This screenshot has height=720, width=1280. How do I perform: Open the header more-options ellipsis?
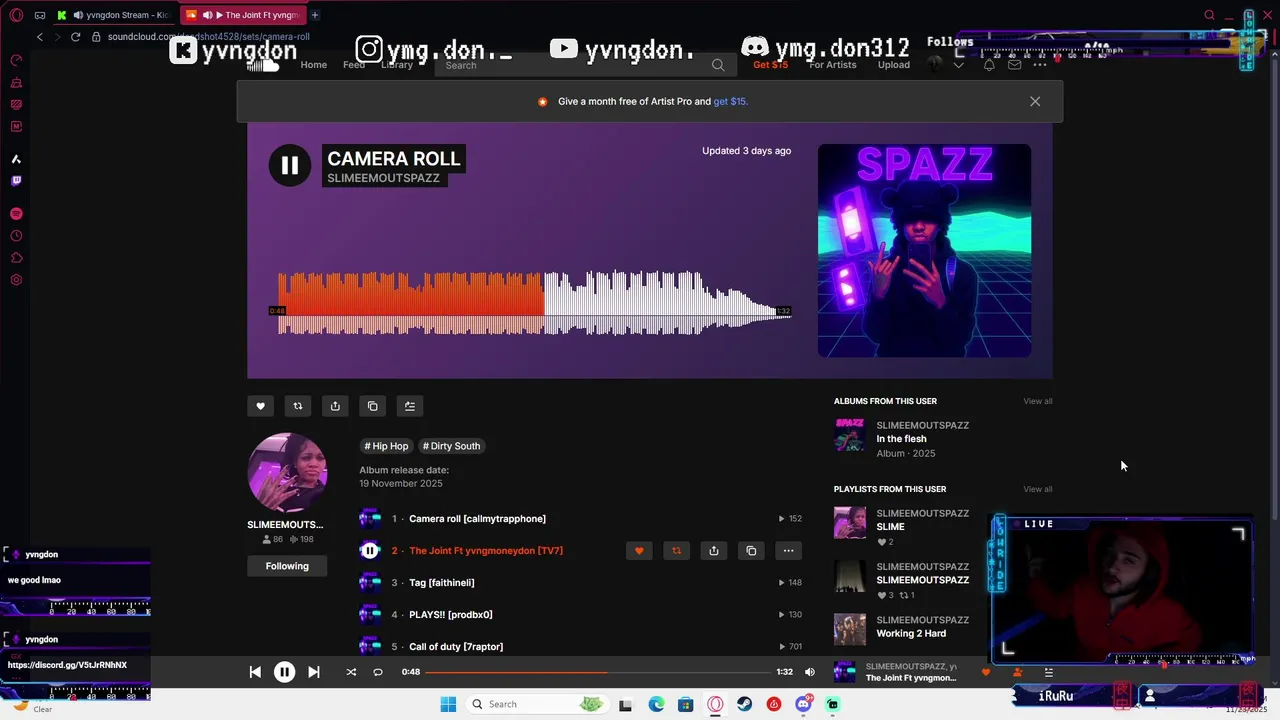pos(1040,65)
